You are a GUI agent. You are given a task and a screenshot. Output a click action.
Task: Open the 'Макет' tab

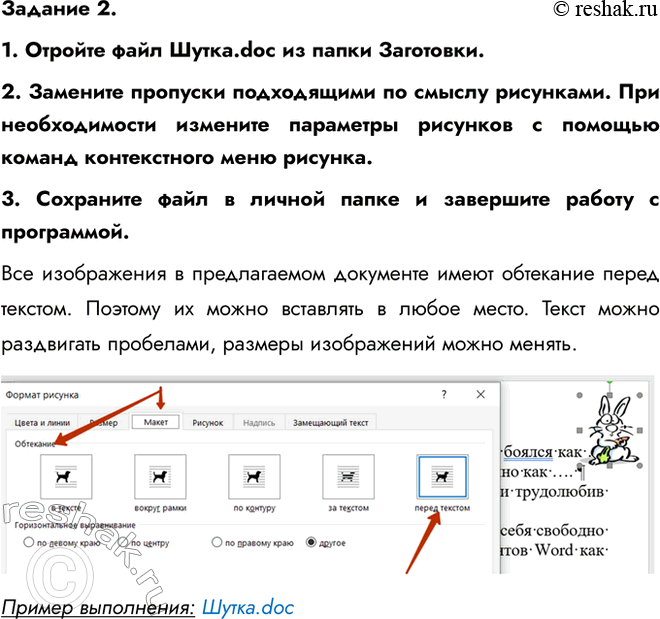(156, 423)
